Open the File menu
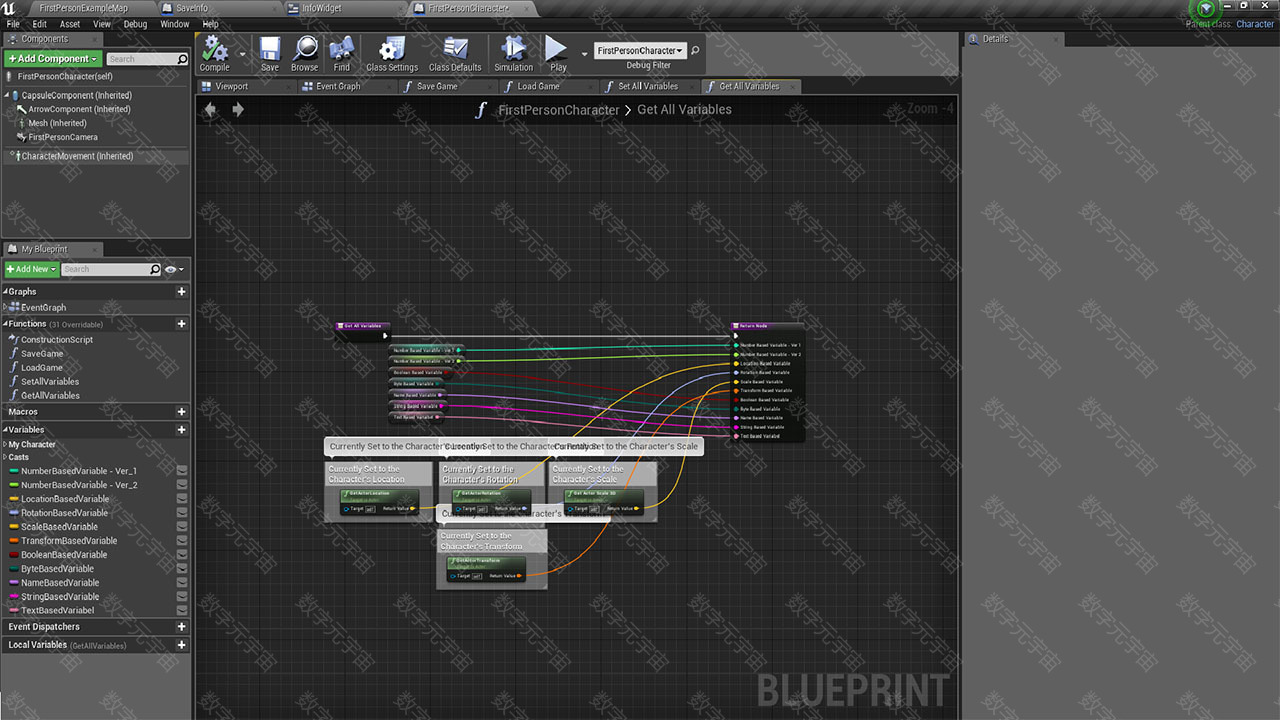Screen dimensions: 1280x720 tap(13, 24)
